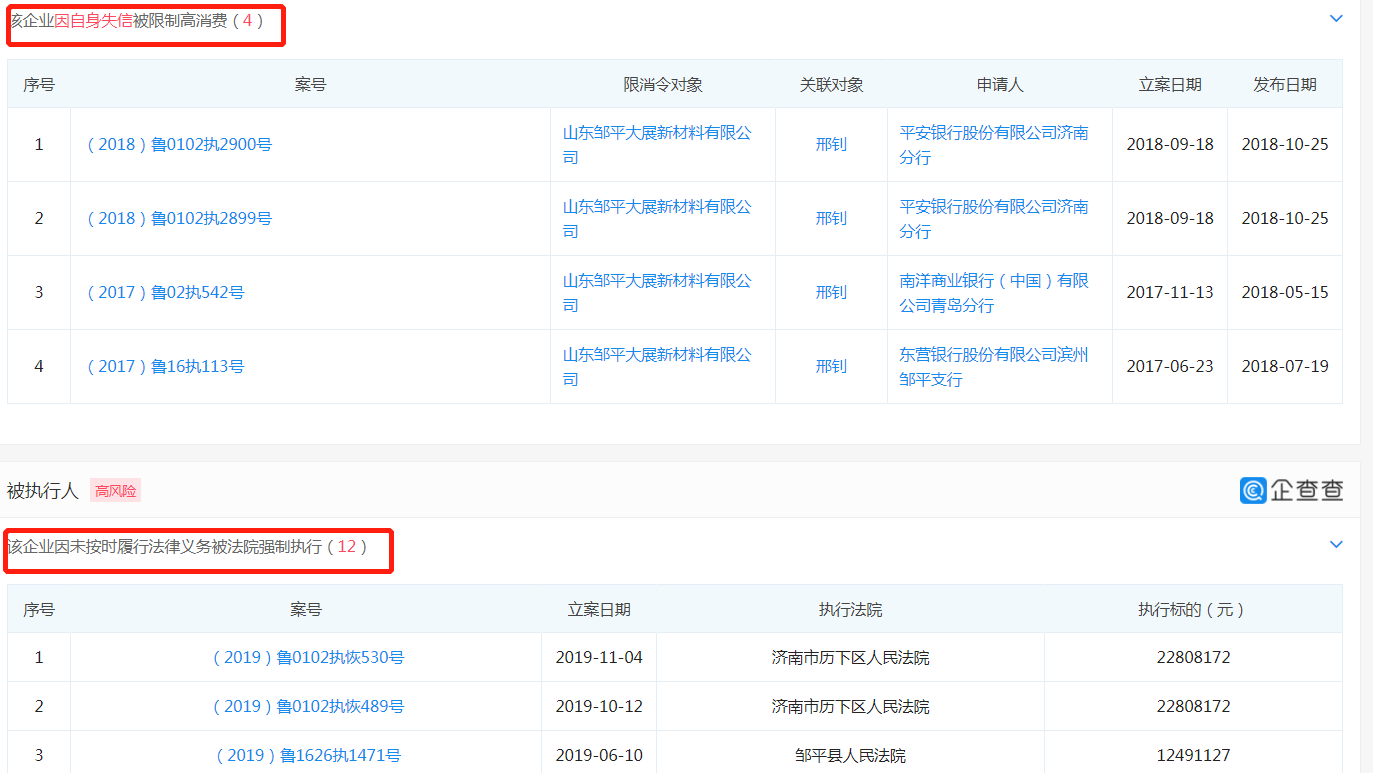Click the 高风险 risk tag
The height and width of the screenshot is (773, 1373).
(x=116, y=491)
